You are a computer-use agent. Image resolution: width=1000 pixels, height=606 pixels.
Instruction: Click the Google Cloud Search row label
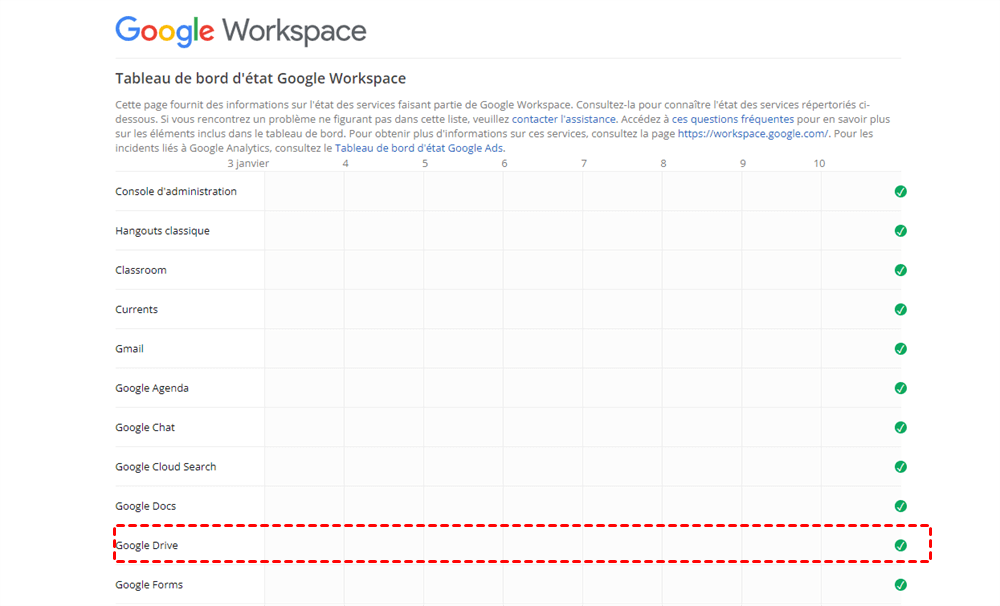click(165, 467)
